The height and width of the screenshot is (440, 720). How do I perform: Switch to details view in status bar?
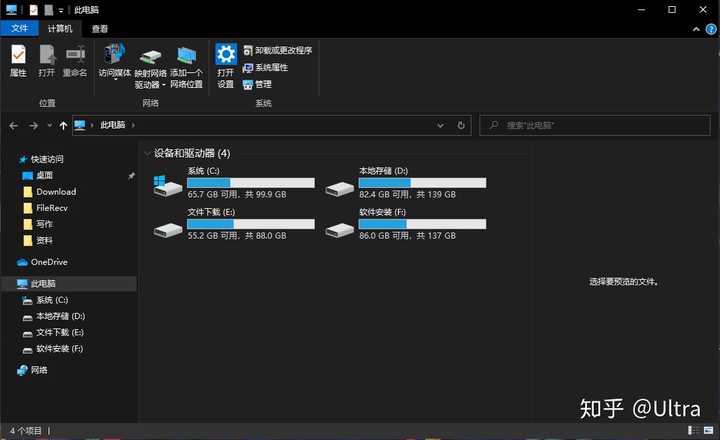pyautogui.click(x=692, y=430)
